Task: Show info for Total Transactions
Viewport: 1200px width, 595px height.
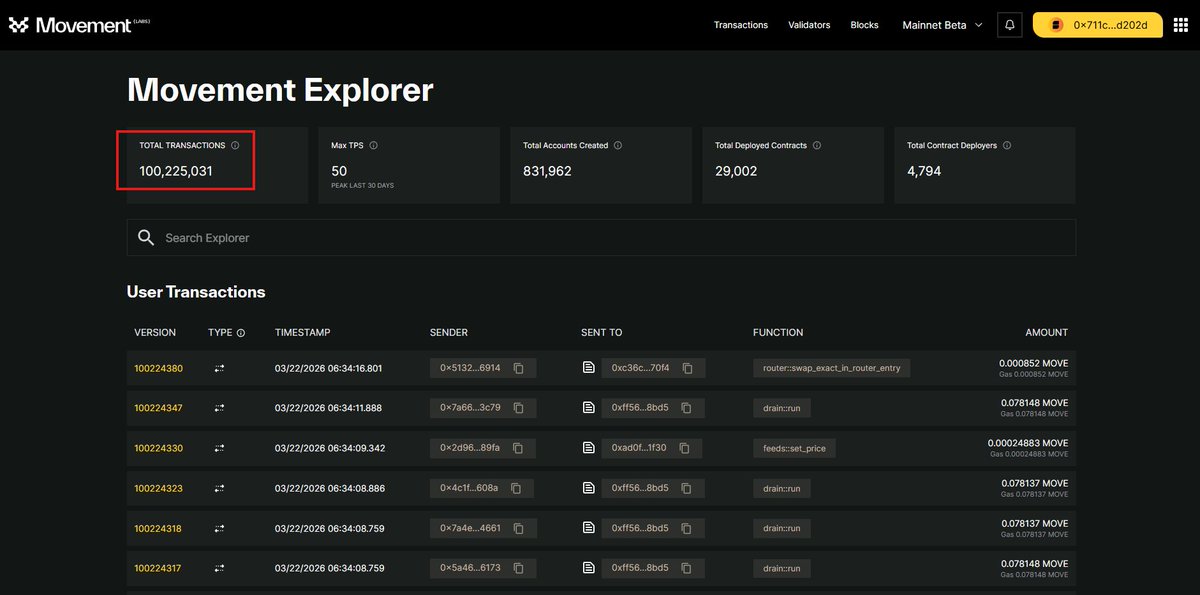Action: point(235,145)
